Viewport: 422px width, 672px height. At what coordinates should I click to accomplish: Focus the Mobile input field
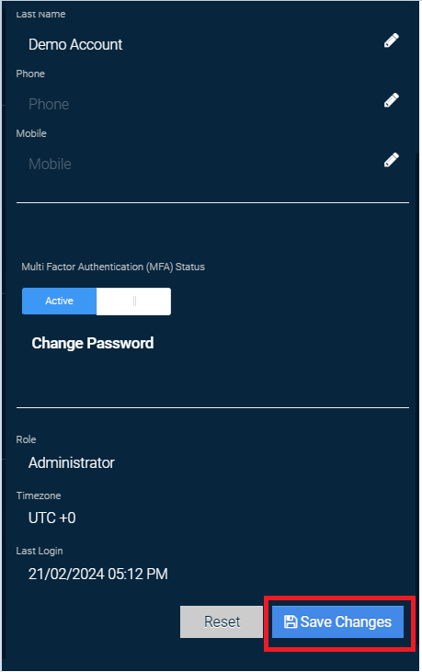[201, 164]
